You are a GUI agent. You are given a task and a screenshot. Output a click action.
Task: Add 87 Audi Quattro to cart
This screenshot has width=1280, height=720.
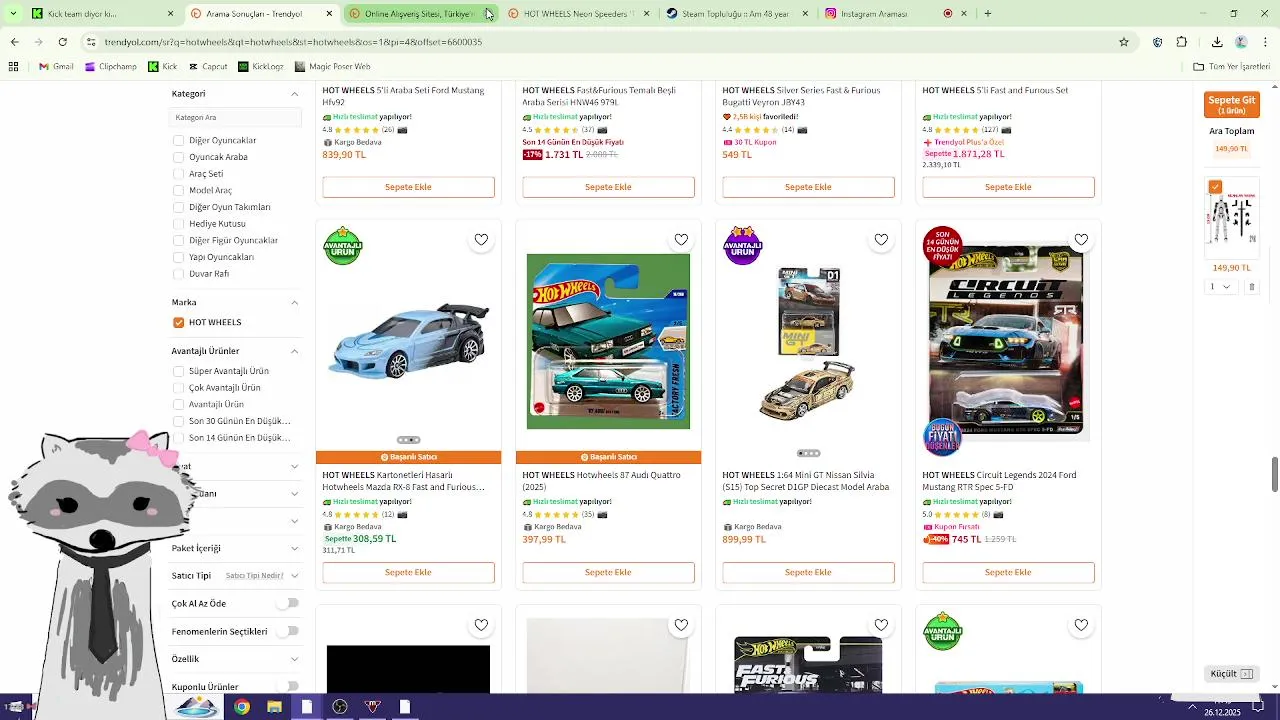point(608,573)
